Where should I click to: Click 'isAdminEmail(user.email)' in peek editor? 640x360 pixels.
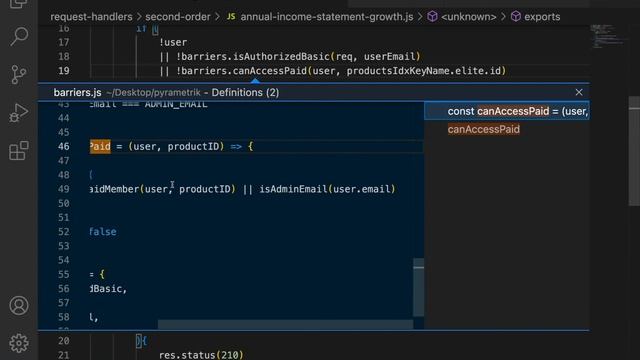(327, 189)
